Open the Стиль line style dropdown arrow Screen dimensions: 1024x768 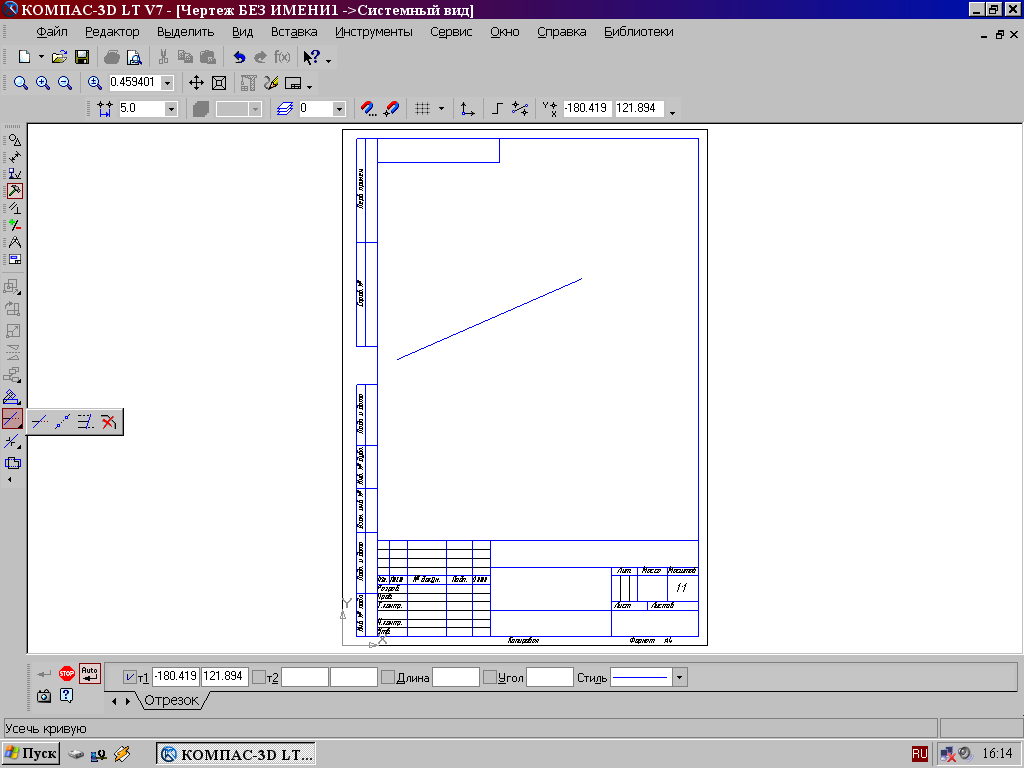679,677
